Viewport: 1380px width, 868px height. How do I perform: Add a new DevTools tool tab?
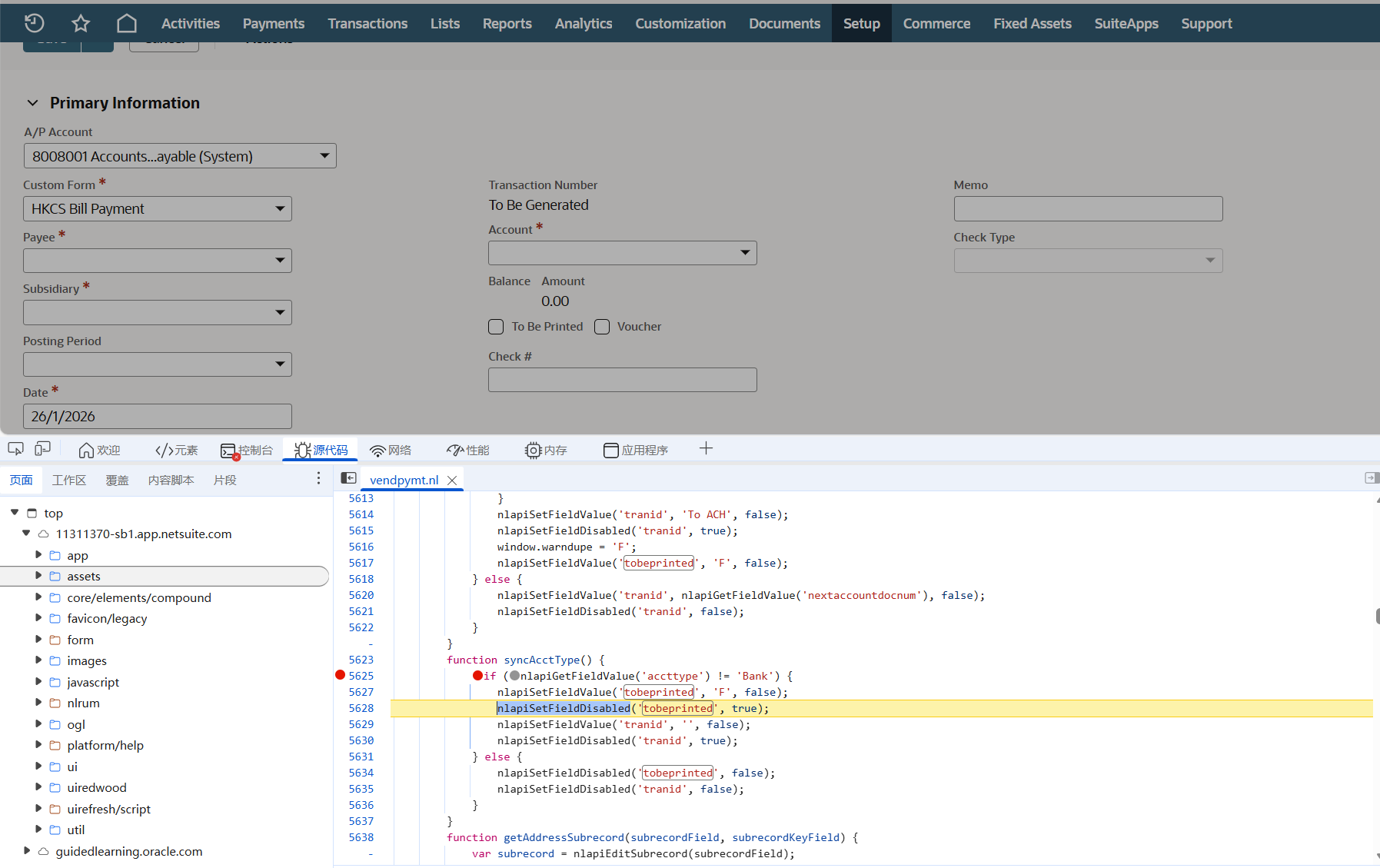pyautogui.click(x=706, y=448)
